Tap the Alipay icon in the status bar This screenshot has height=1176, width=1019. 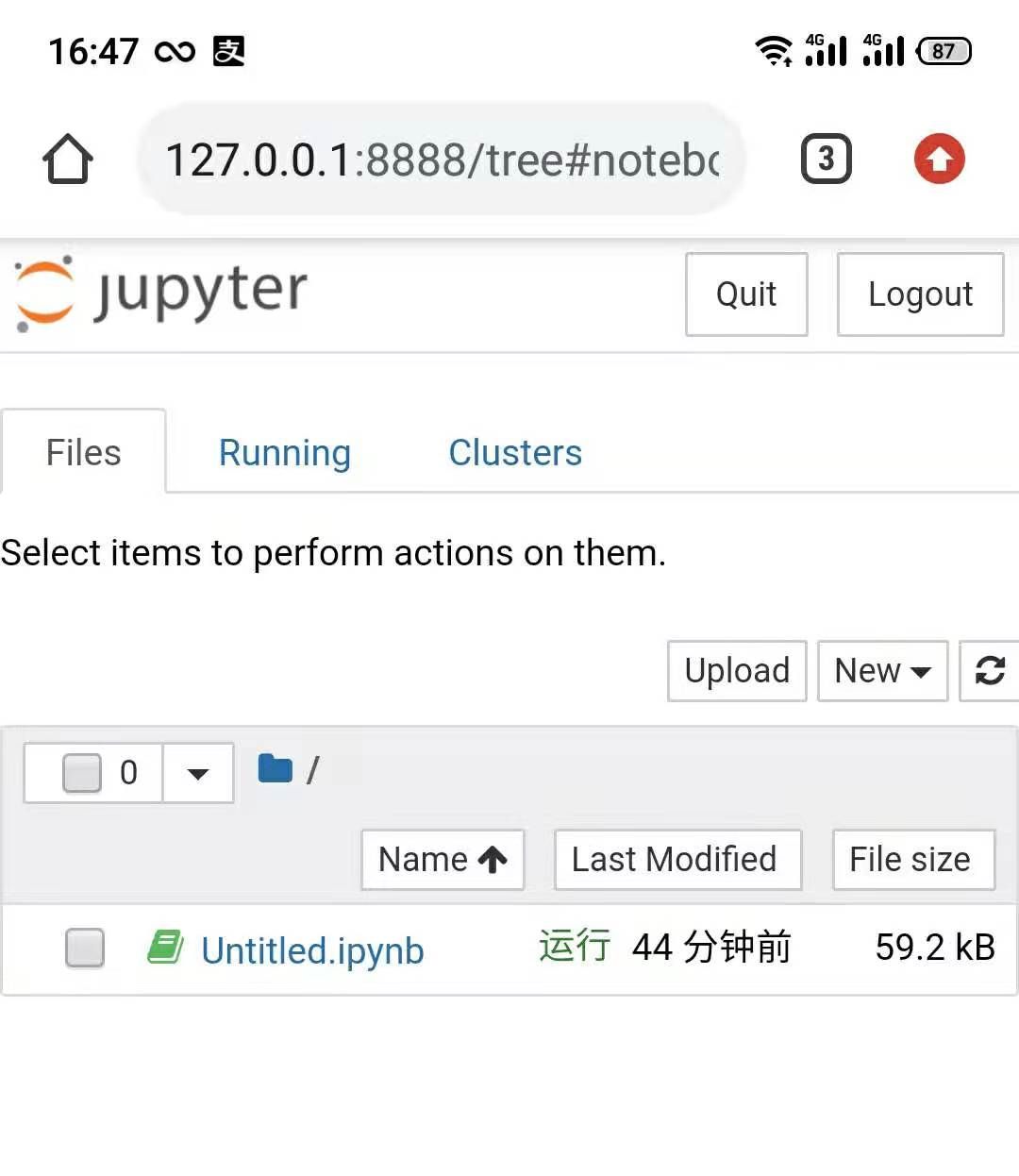coord(229,51)
